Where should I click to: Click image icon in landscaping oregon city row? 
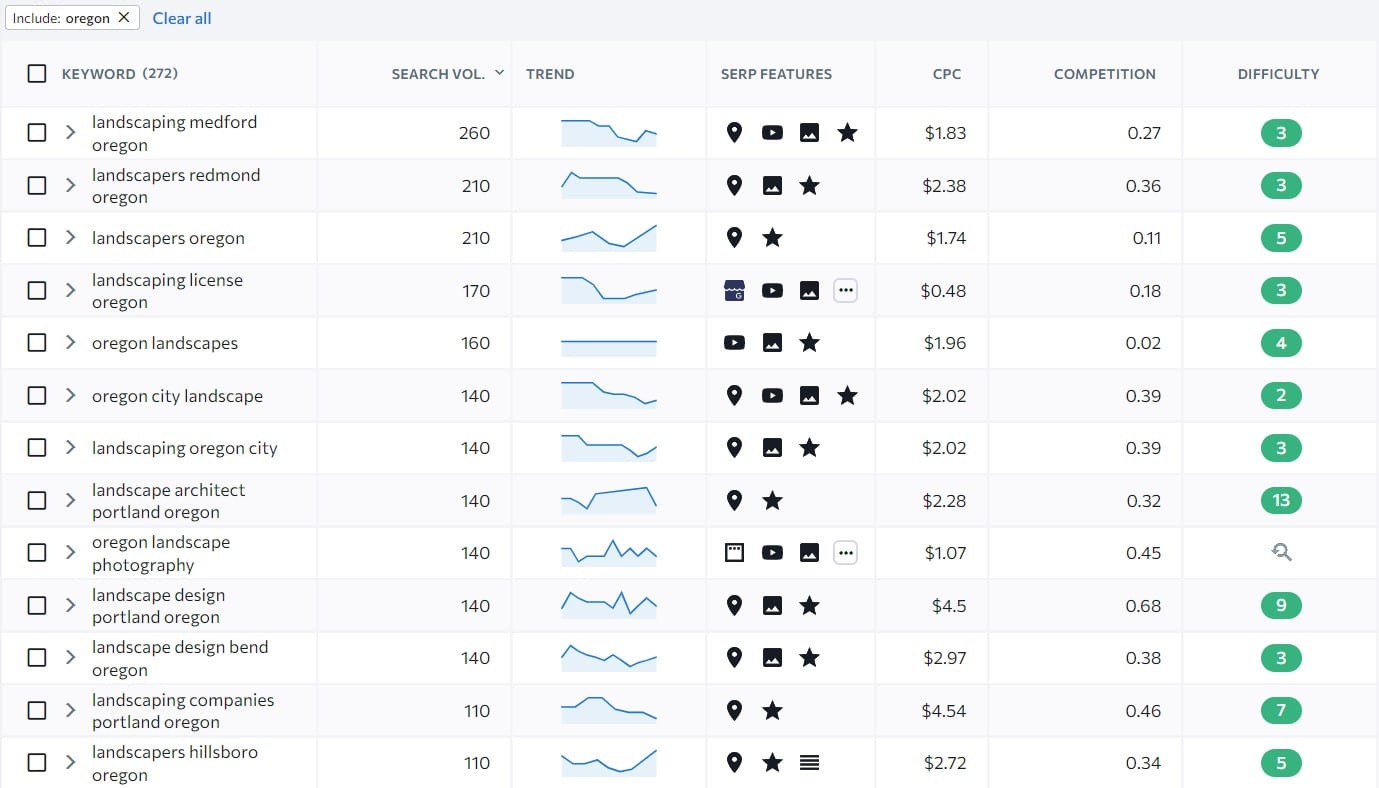772,448
